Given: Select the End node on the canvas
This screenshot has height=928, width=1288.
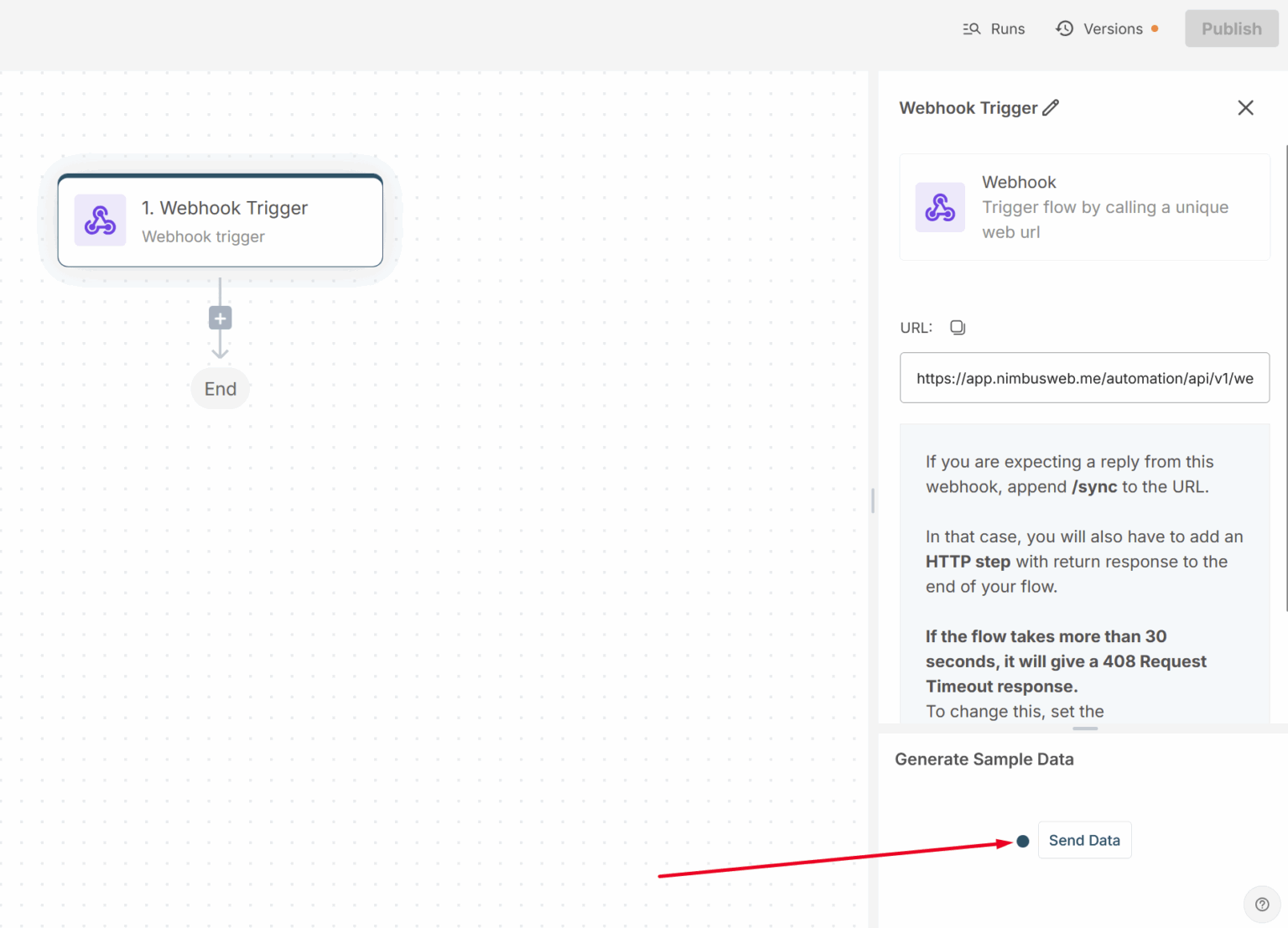Looking at the screenshot, I should point(220,388).
